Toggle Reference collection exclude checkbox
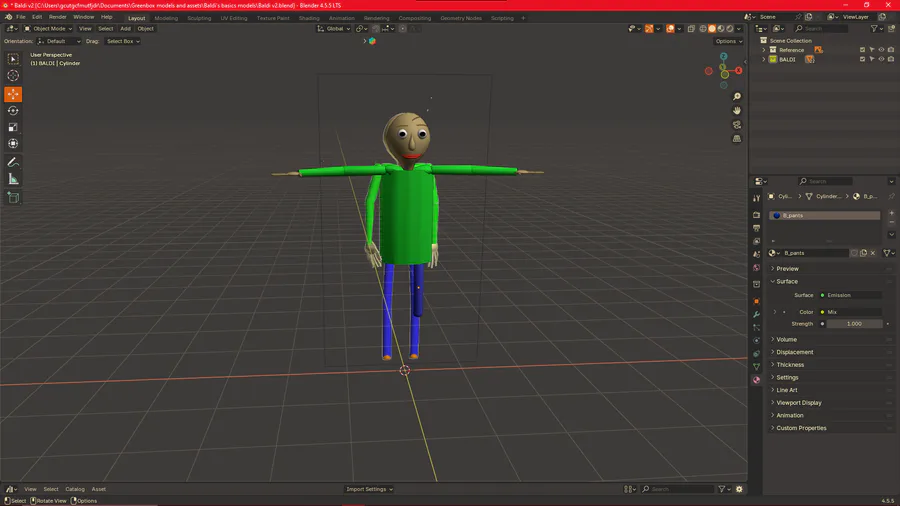900x506 pixels. pyautogui.click(x=862, y=50)
